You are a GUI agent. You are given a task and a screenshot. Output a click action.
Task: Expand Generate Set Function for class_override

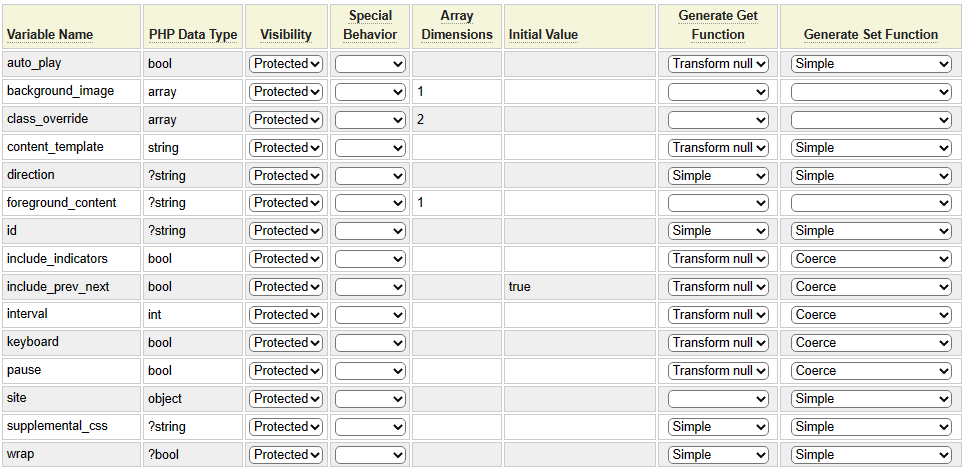[x=871, y=120]
